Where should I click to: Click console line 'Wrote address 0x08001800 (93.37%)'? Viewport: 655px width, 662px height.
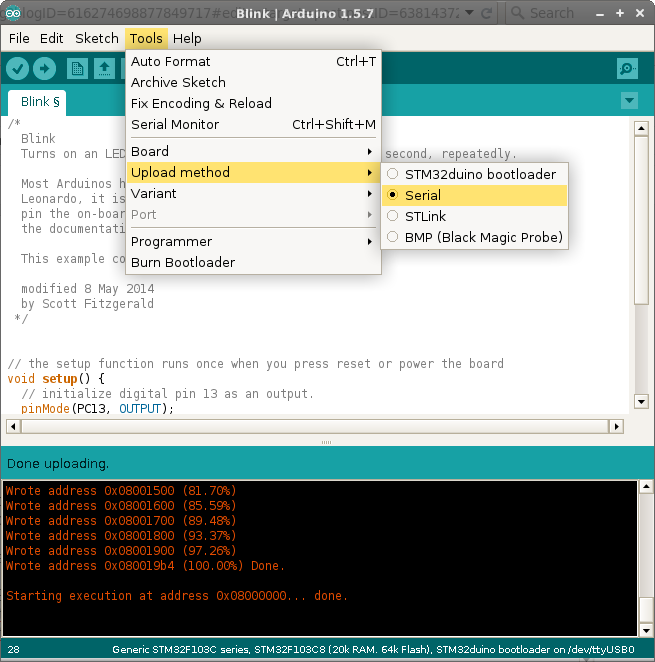[x=121, y=536]
